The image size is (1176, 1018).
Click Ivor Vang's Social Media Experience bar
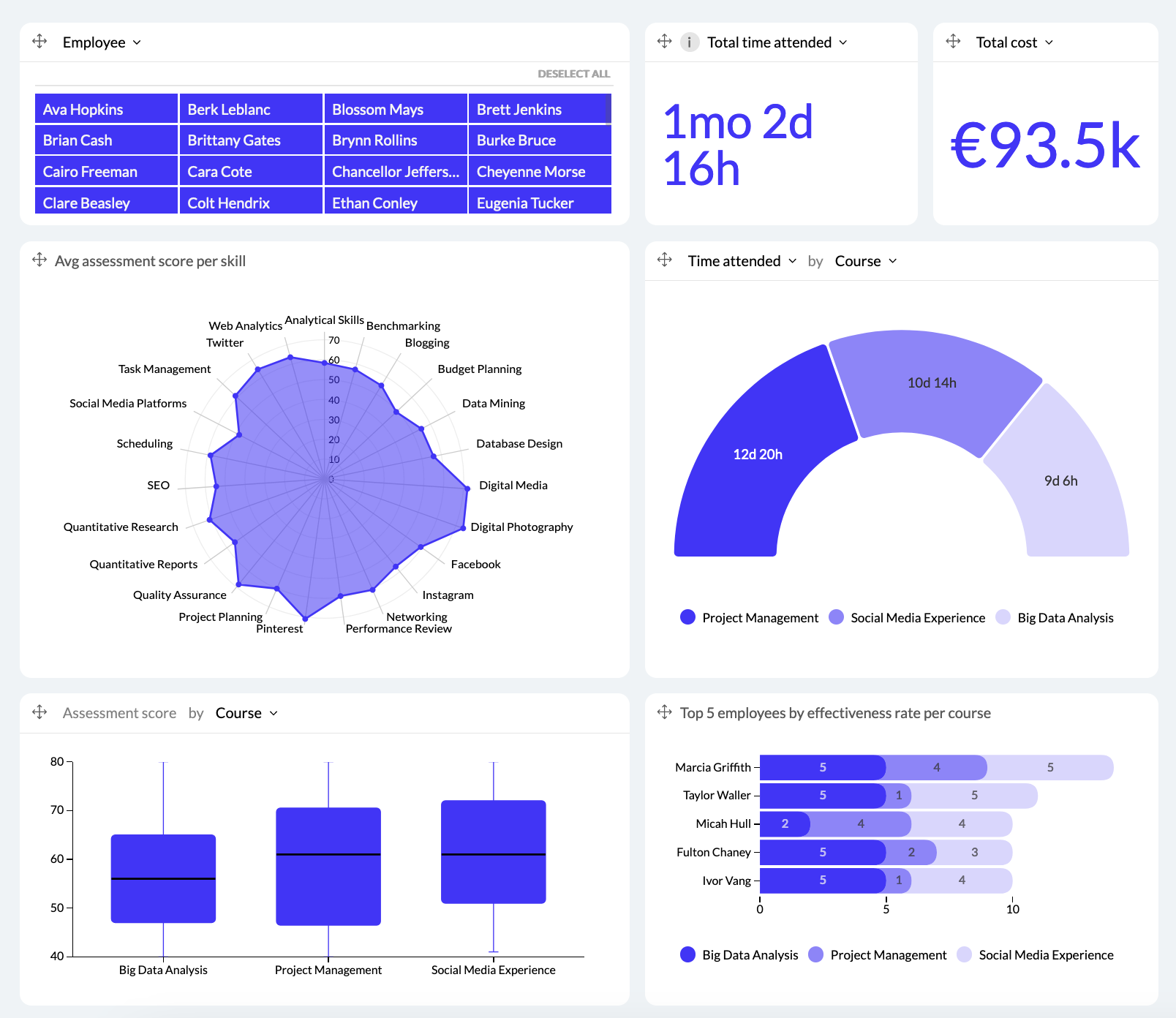click(962, 881)
